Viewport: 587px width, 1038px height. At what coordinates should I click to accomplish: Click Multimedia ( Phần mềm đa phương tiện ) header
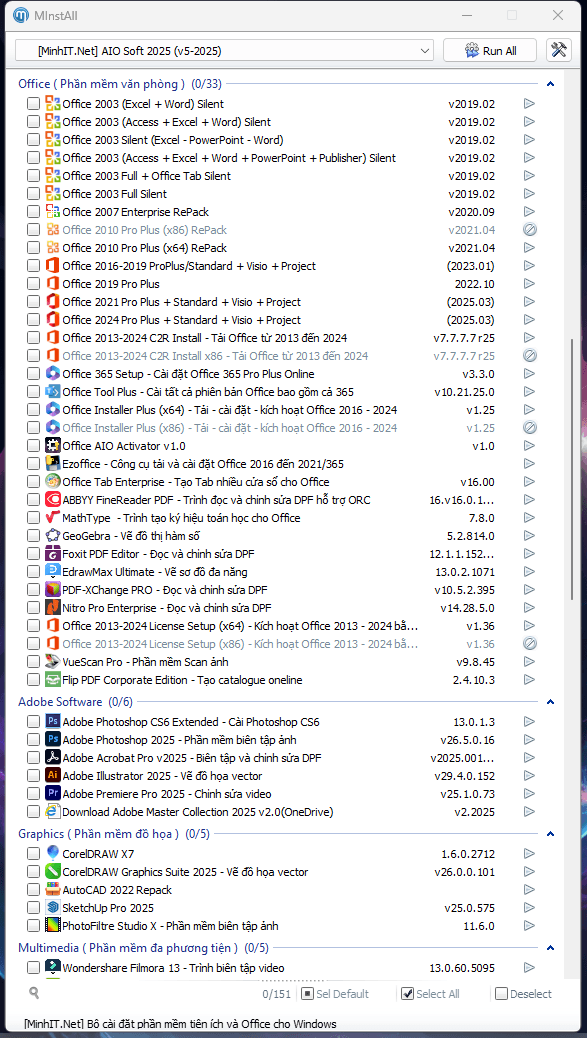point(144,948)
